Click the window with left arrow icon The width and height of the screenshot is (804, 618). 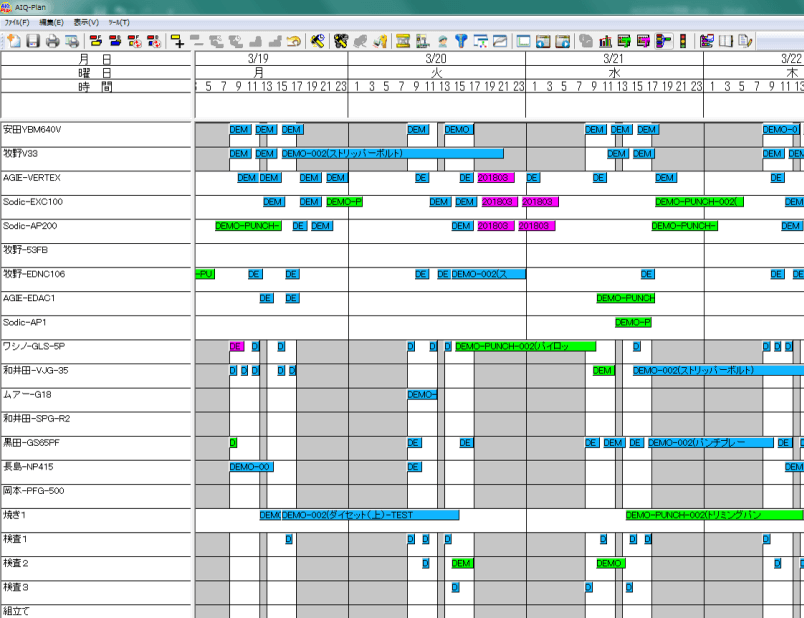pyautogui.click(x=543, y=41)
